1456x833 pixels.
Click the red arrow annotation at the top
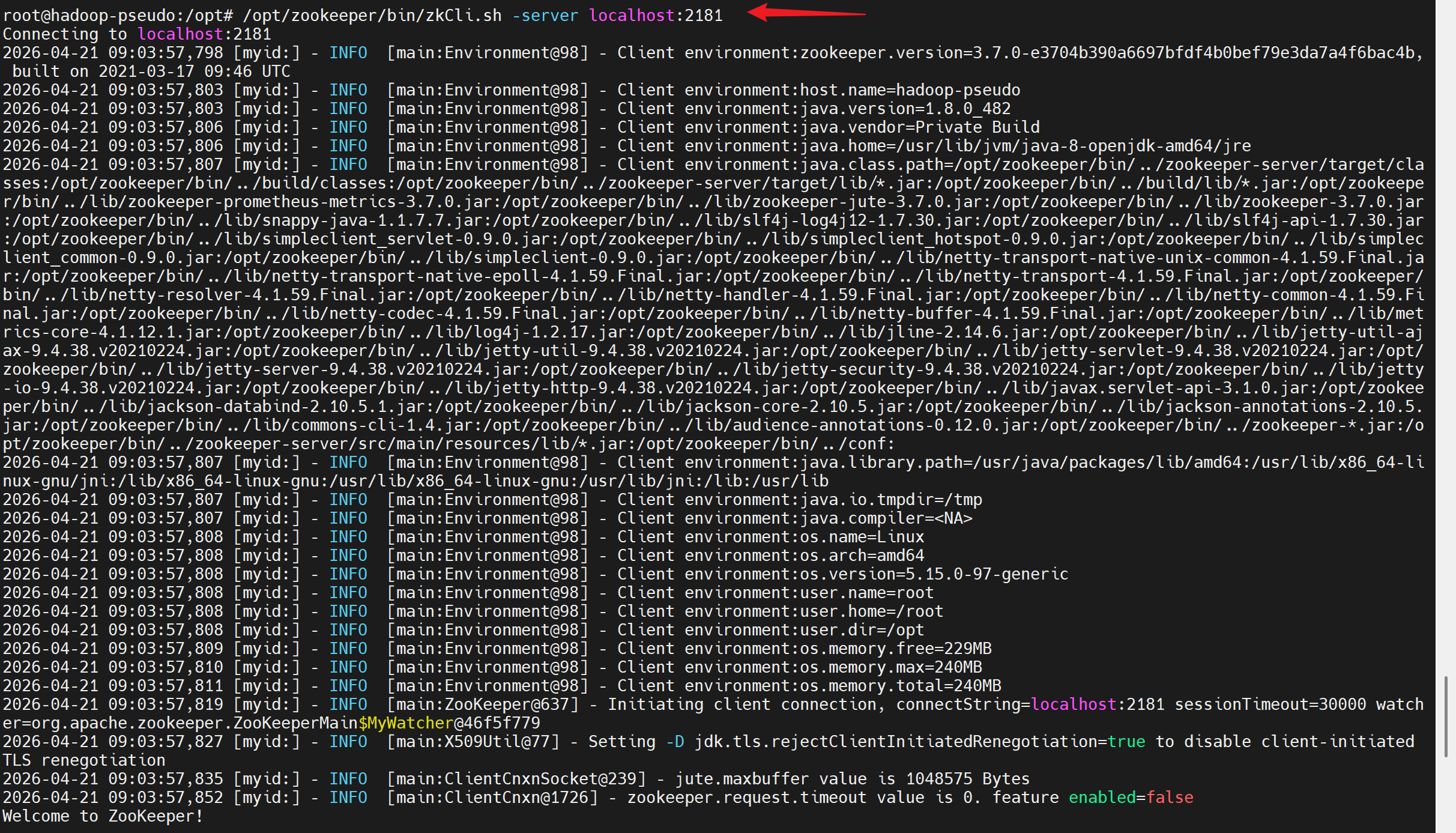point(806,12)
